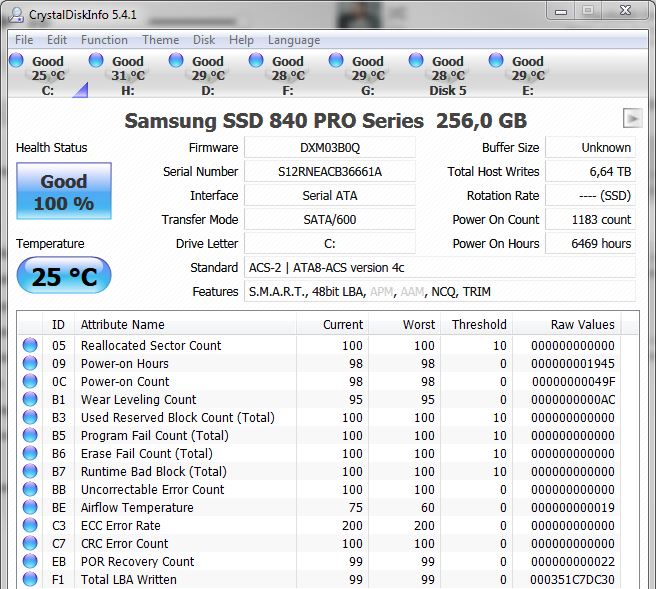
Task: Click raw value 000000001945
Action: [573, 364]
